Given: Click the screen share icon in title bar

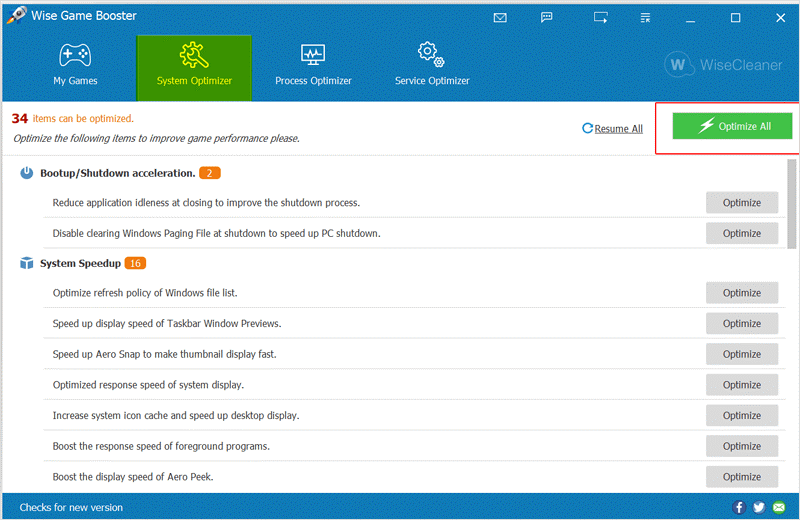Looking at the screenshot, I should [x=601, y=18].
